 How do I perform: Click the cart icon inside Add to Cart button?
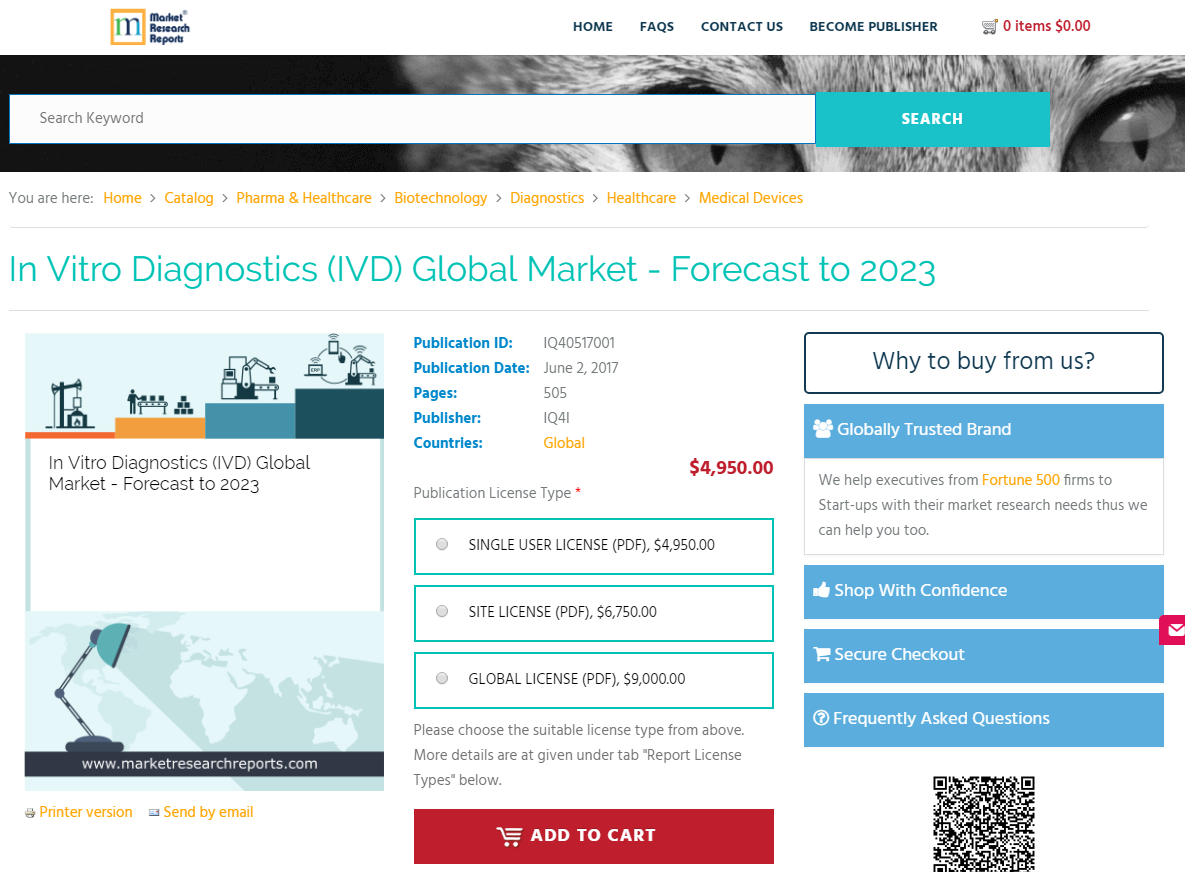(x=509, y=836)
